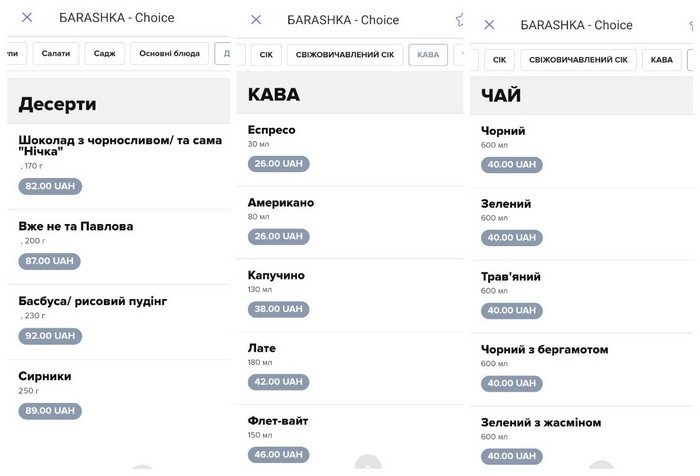Tap the 87.00 UAH Павлова price button
Viewport: 700px width, 476px height.
coord(50,261)
